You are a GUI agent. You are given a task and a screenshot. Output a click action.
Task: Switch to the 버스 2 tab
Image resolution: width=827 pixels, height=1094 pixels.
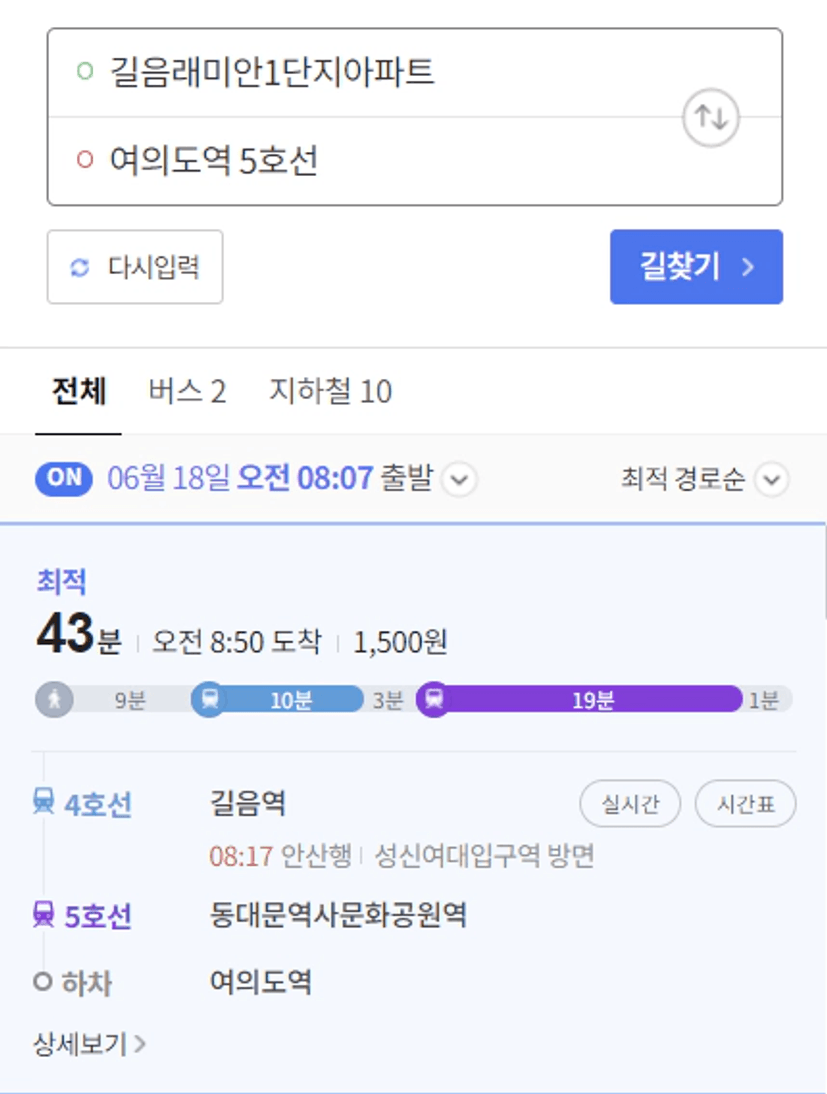coord(187,391)
